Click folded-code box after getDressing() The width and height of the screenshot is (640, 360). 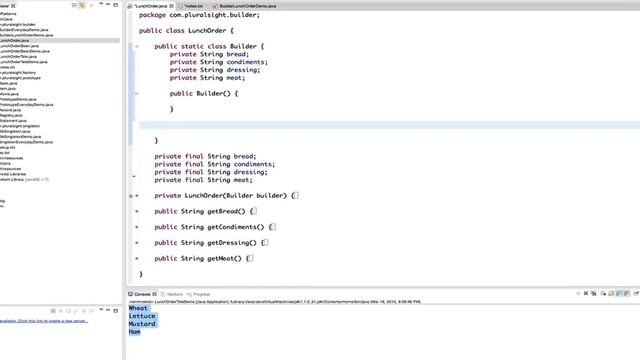pyautogui.click(x=265, y=242)
